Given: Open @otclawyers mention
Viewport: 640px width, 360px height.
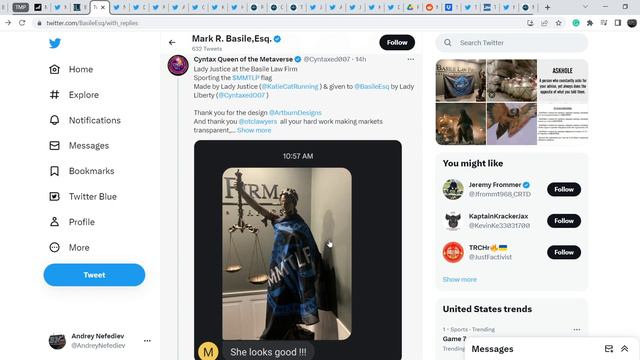Looking at the screenshot, I should point(258,122).
